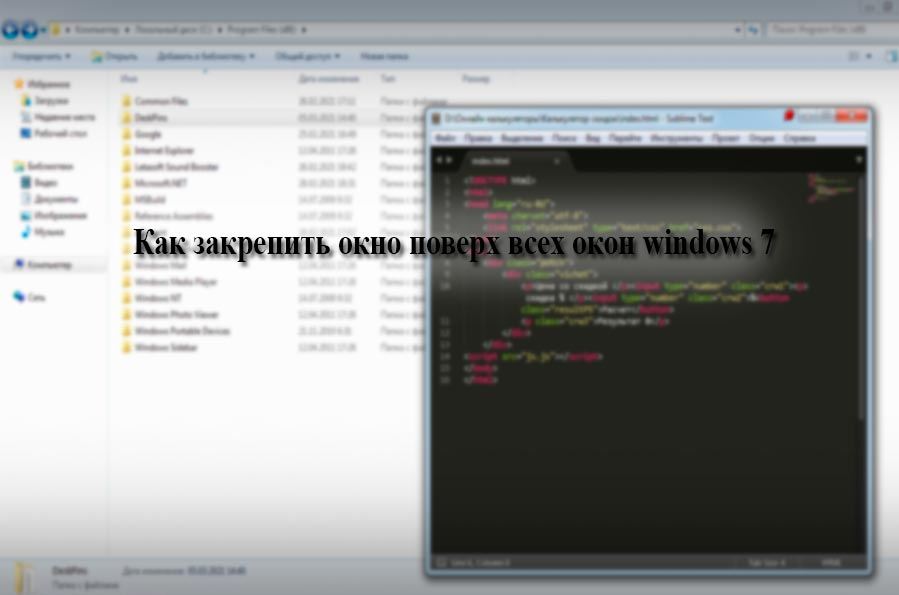Open the address bar history dropdown arrow
The image size is (899, 595).
pyautogui.click(x=737, y=30)
